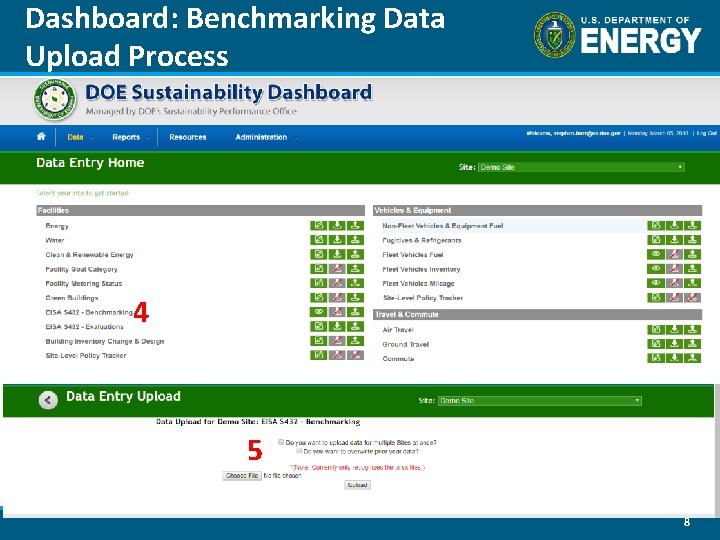Open the Site dropdown in Data Entry Upload
The width and height of the screenshot is (720, 540).
tap(540, 400)
